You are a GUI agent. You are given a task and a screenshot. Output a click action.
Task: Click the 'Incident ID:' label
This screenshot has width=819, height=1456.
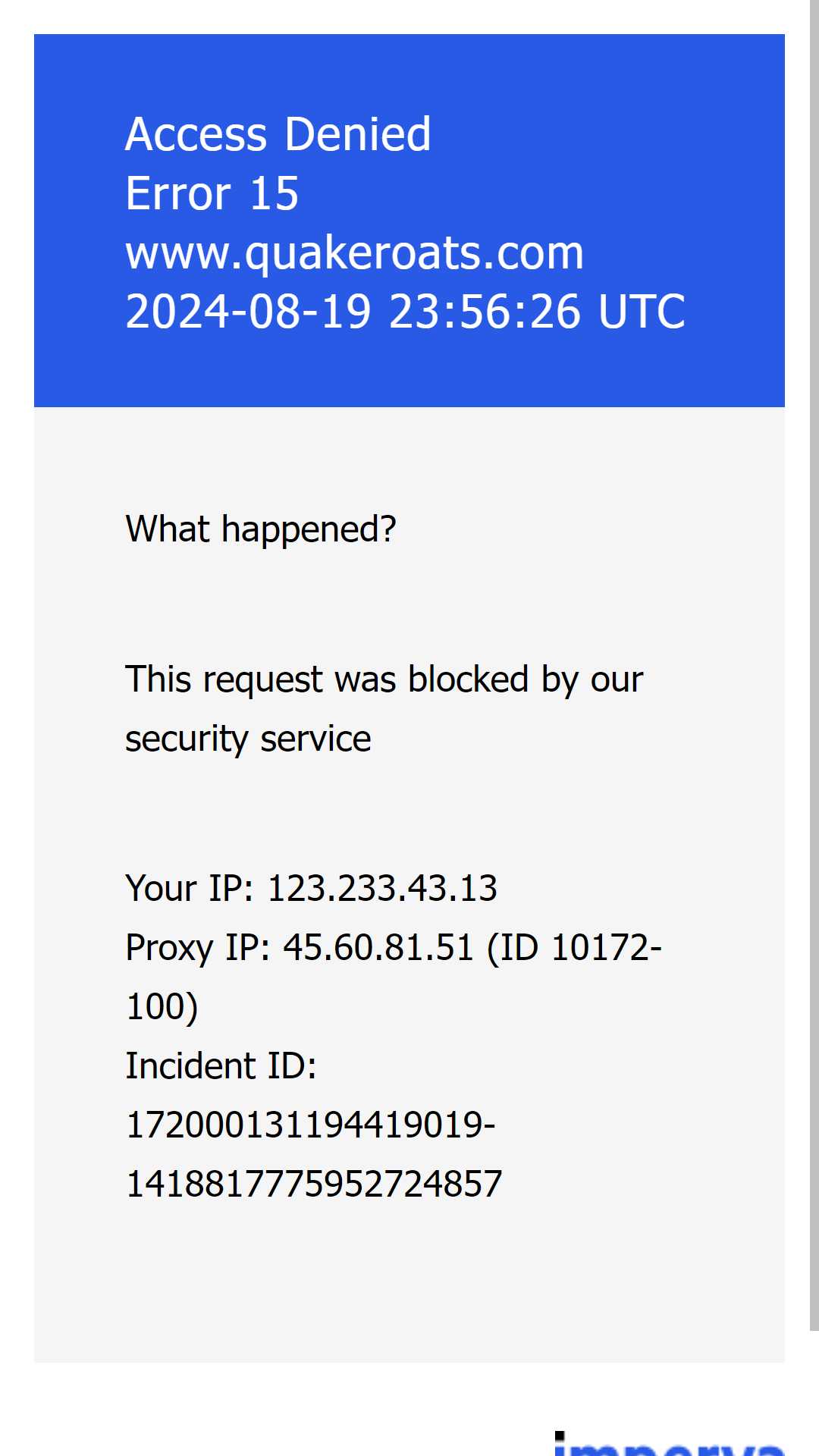(x=221, y=1065)
